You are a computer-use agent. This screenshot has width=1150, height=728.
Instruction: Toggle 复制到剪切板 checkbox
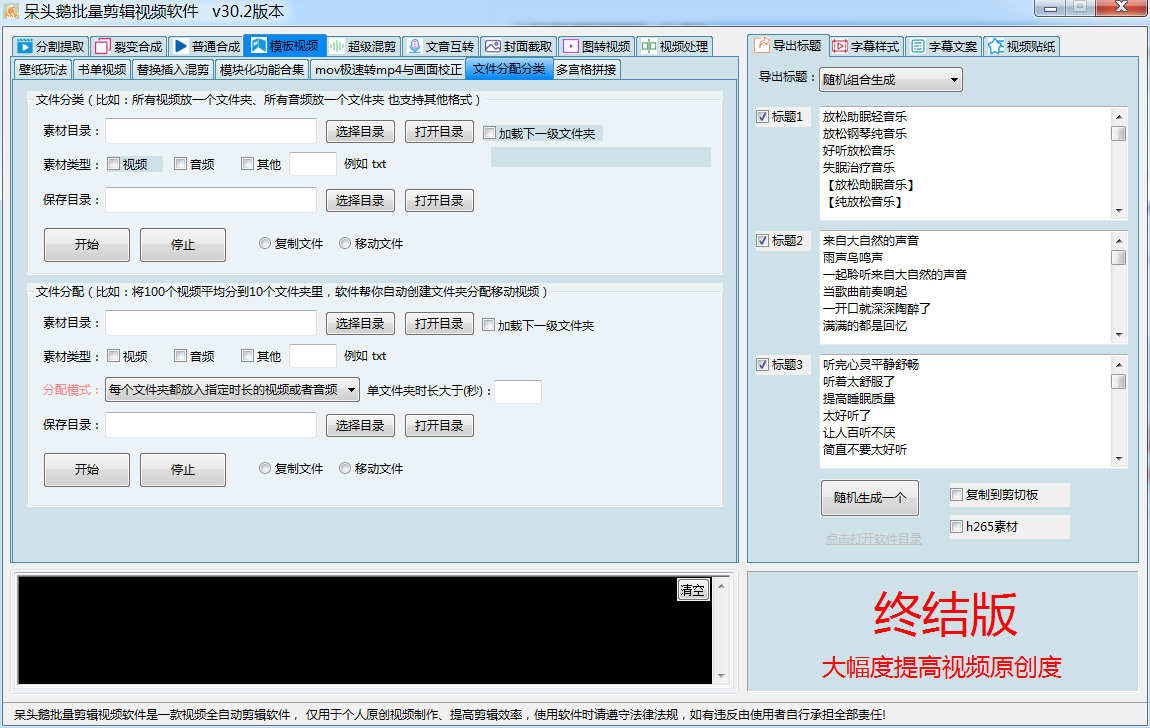[x=956, y=495]
